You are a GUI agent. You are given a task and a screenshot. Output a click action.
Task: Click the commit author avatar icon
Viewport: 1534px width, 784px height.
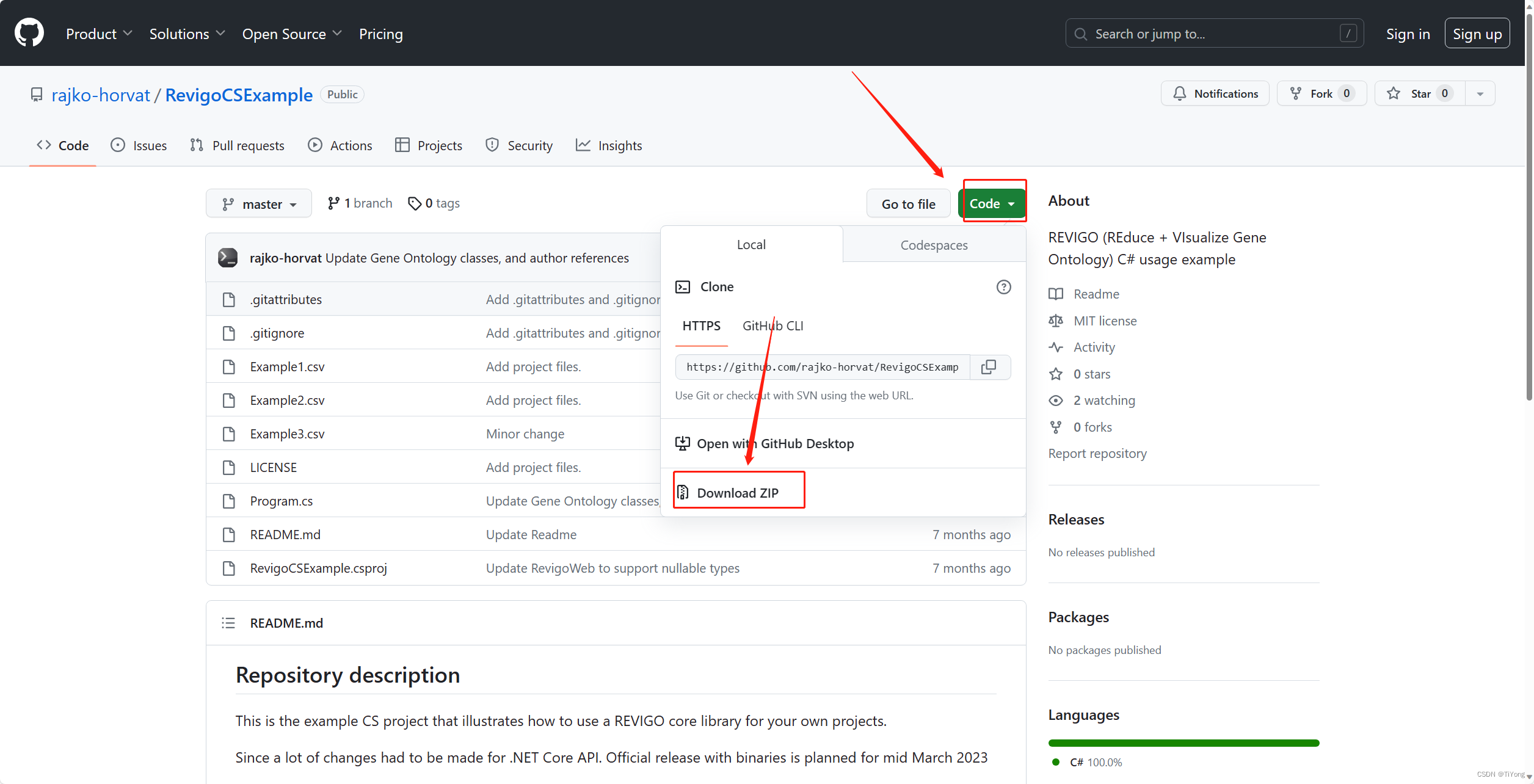[228, 258]
